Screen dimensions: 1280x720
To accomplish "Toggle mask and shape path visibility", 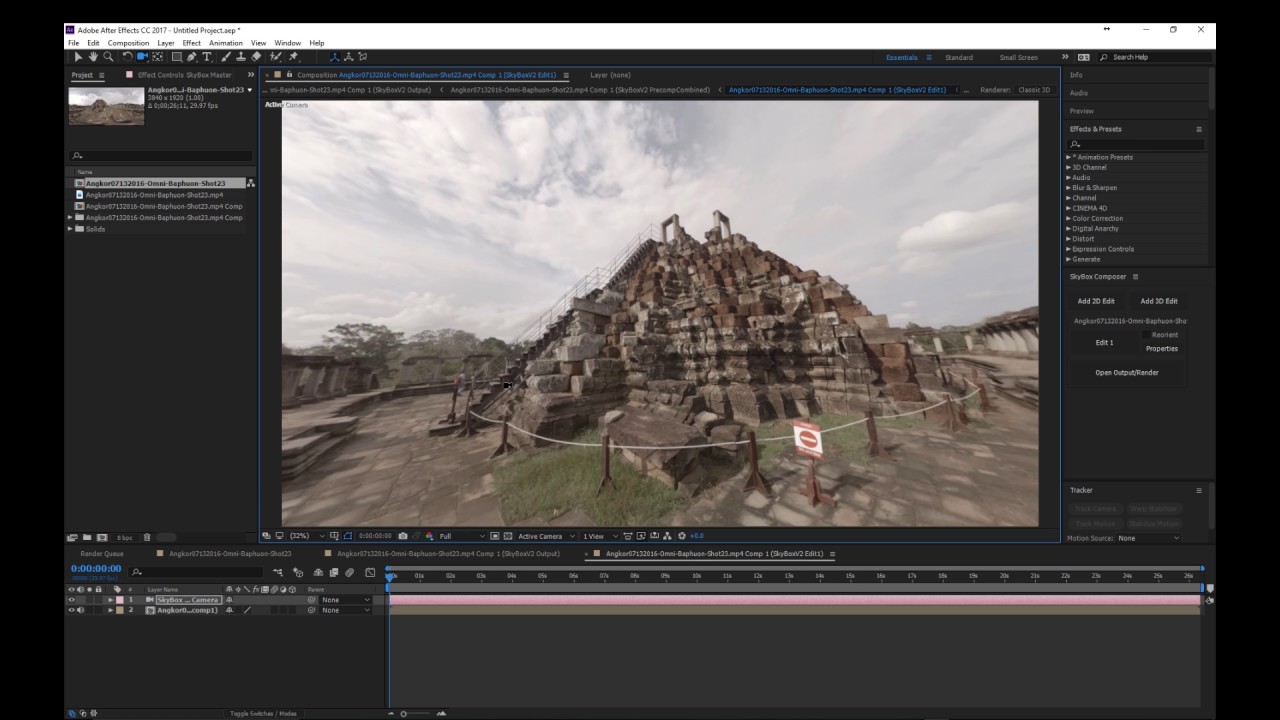I will 347,536.
